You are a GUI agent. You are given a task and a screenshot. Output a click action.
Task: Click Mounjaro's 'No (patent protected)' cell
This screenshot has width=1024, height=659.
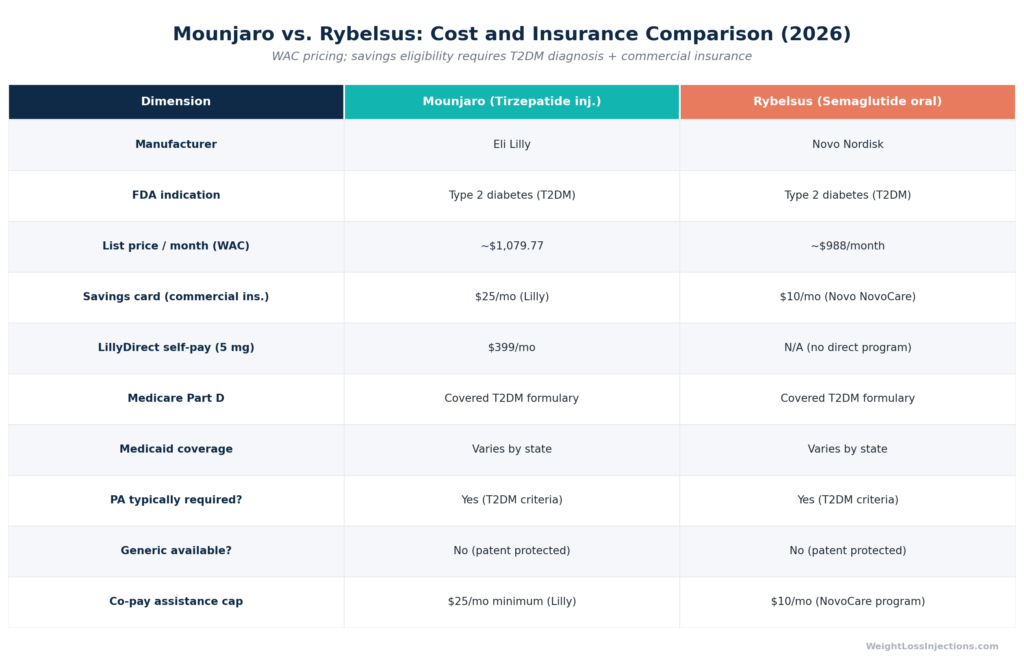tap(511, 551)
